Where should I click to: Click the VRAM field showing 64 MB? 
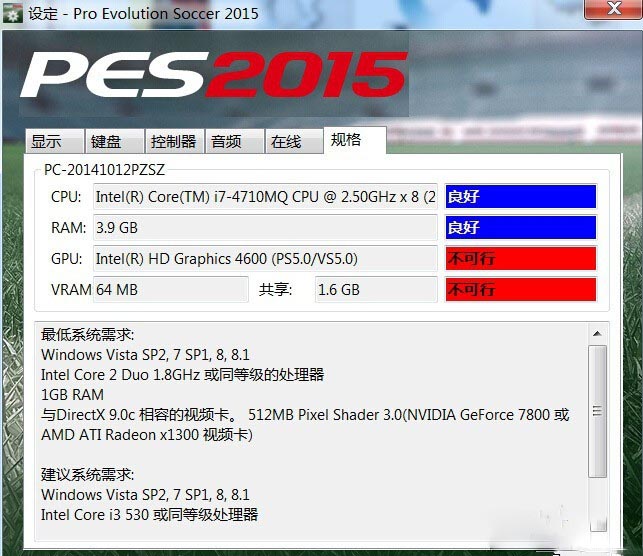click(171, 289)
